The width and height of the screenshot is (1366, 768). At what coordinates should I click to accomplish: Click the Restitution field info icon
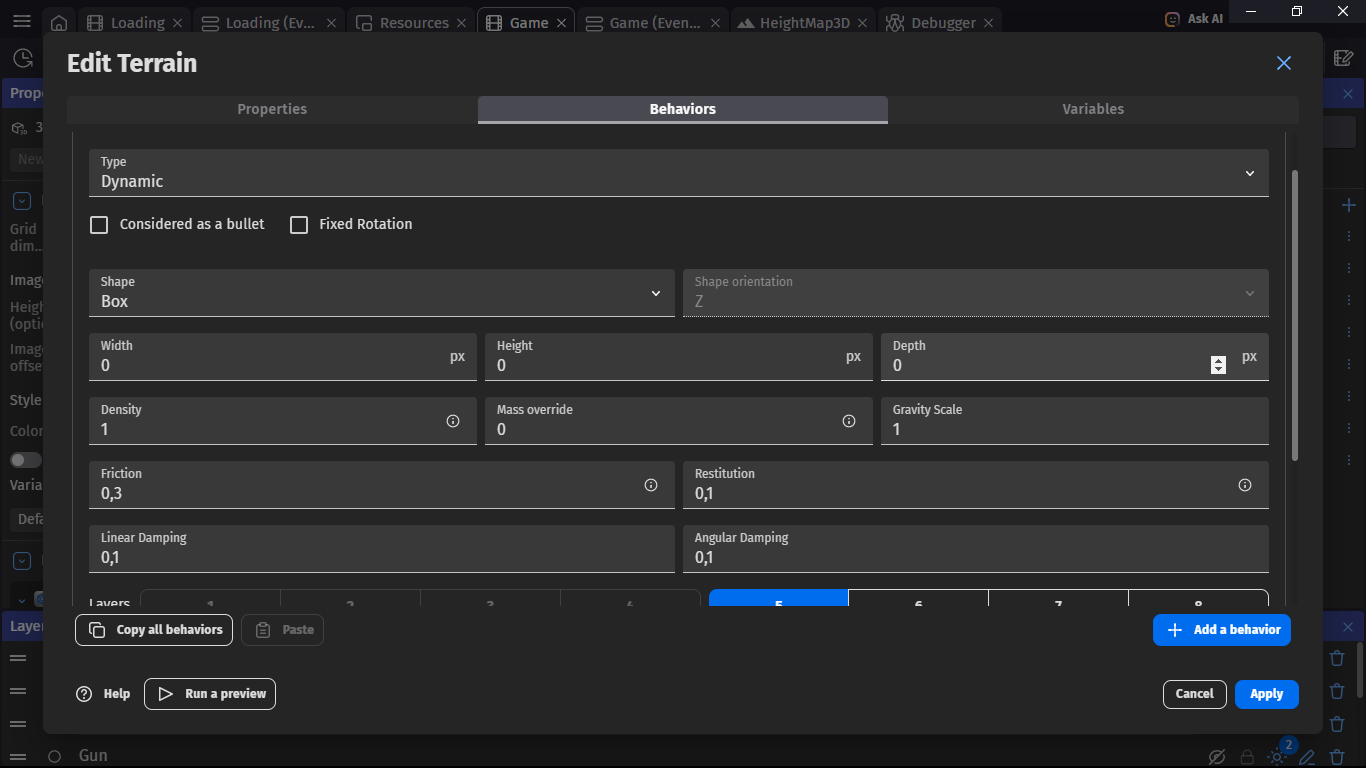click(x=1245, y=485)
